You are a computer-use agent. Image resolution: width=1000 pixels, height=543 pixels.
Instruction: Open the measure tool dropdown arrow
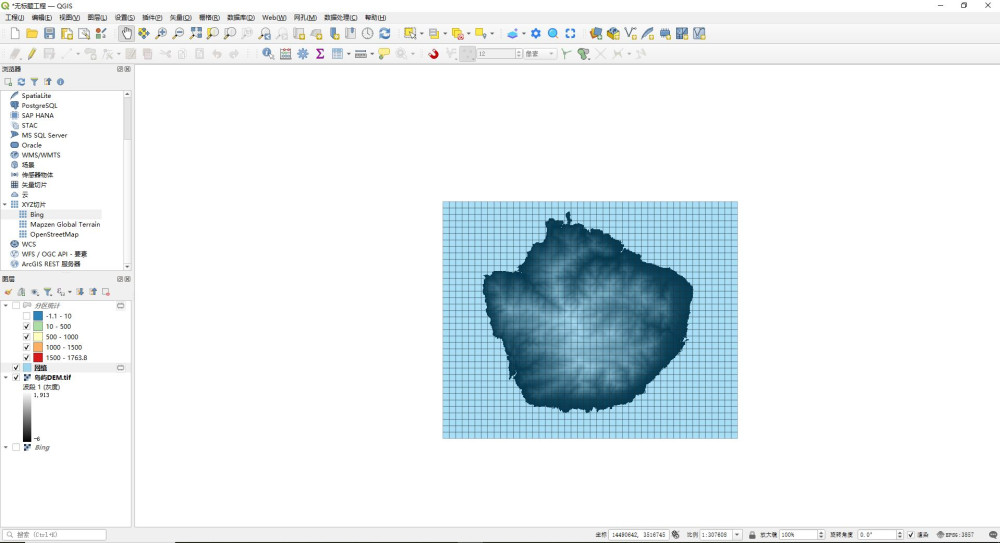click(x=371, y=54)
